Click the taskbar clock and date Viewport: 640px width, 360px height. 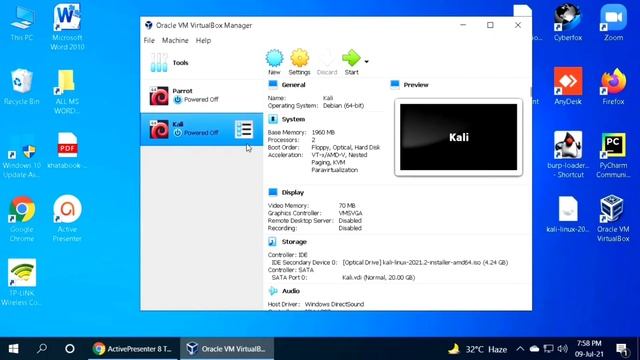click(x=589, y=349)
